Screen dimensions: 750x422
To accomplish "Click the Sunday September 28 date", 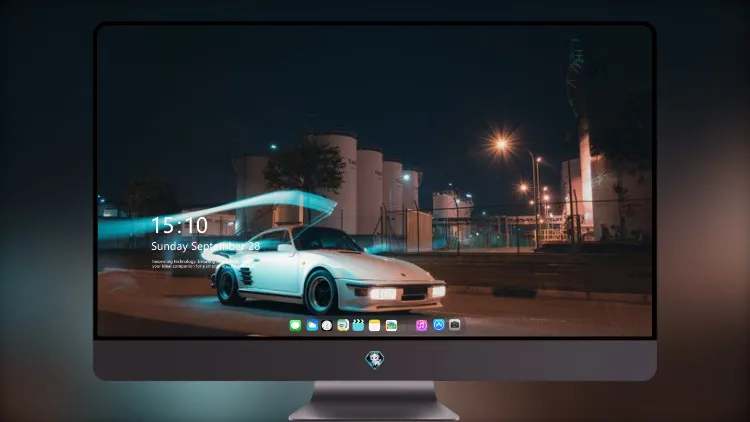I will click(x=206, y=246).
